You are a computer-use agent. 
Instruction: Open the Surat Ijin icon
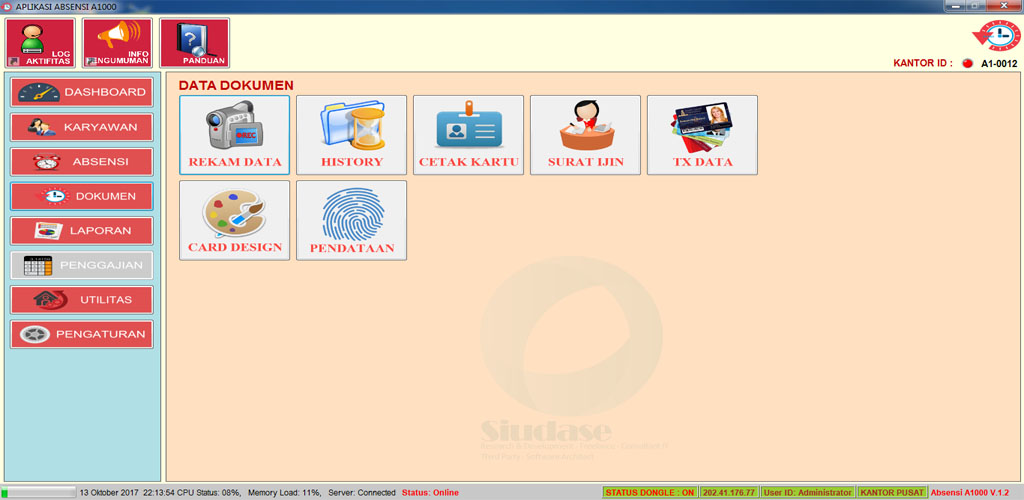point(585,135)
